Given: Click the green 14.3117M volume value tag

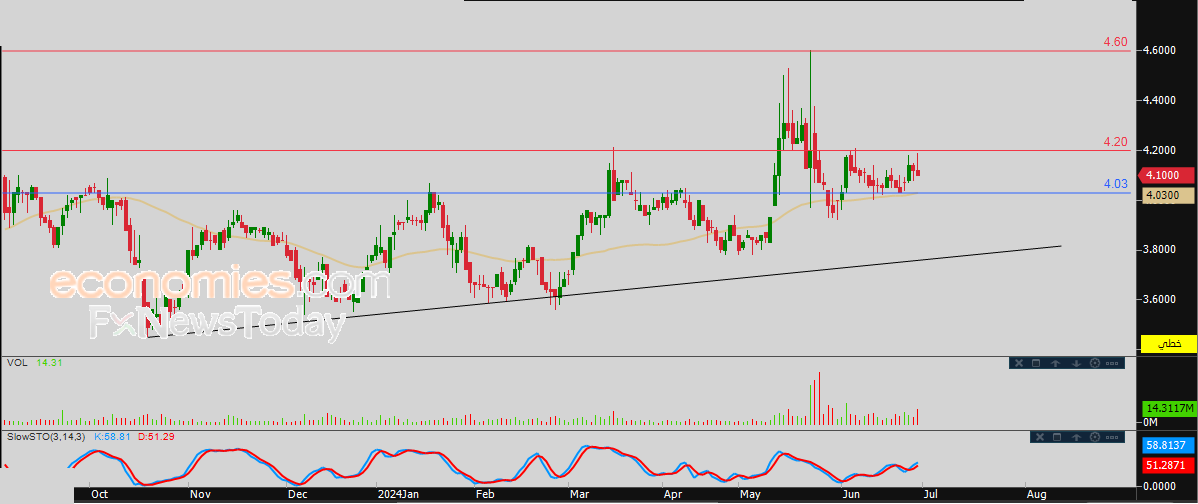Looking at the screenshot, I should pos(1168,409).
